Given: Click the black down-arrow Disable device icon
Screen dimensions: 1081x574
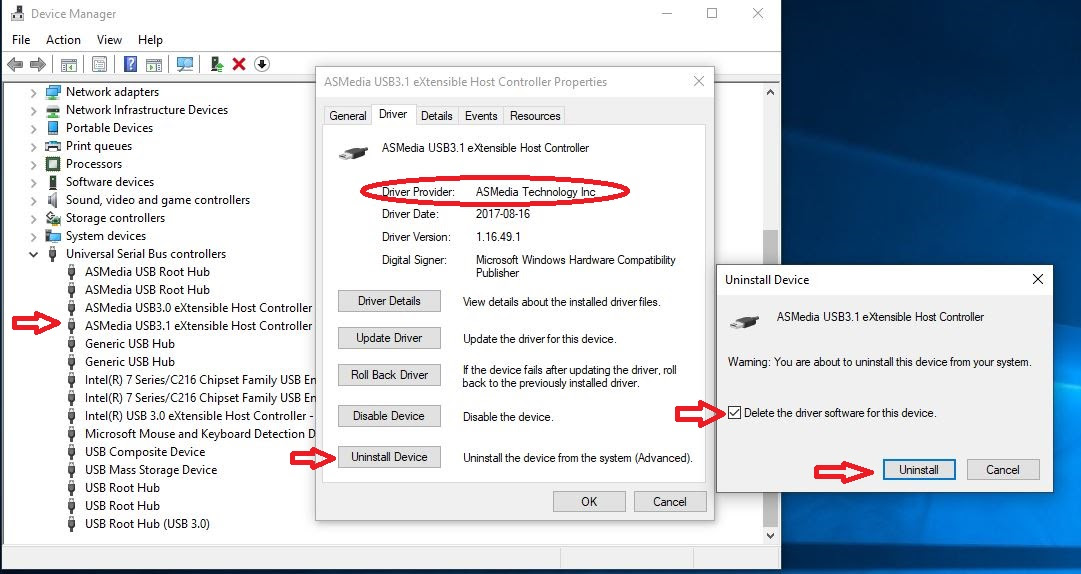Looking at the screenshot, I should click(261, 64).
